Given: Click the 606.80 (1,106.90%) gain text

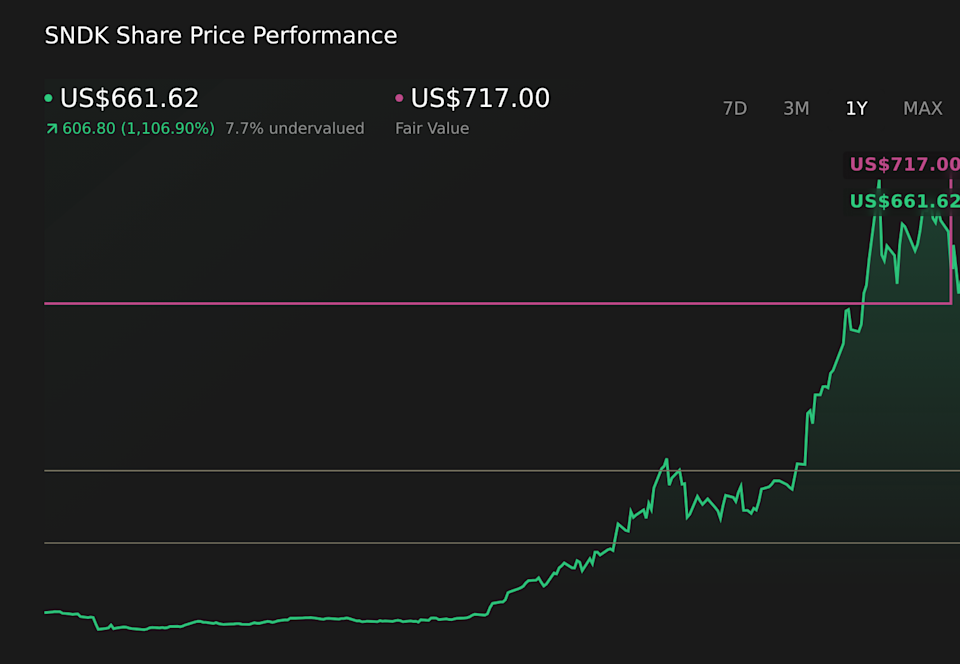Looking at the screenshot, I should point(138,128).
